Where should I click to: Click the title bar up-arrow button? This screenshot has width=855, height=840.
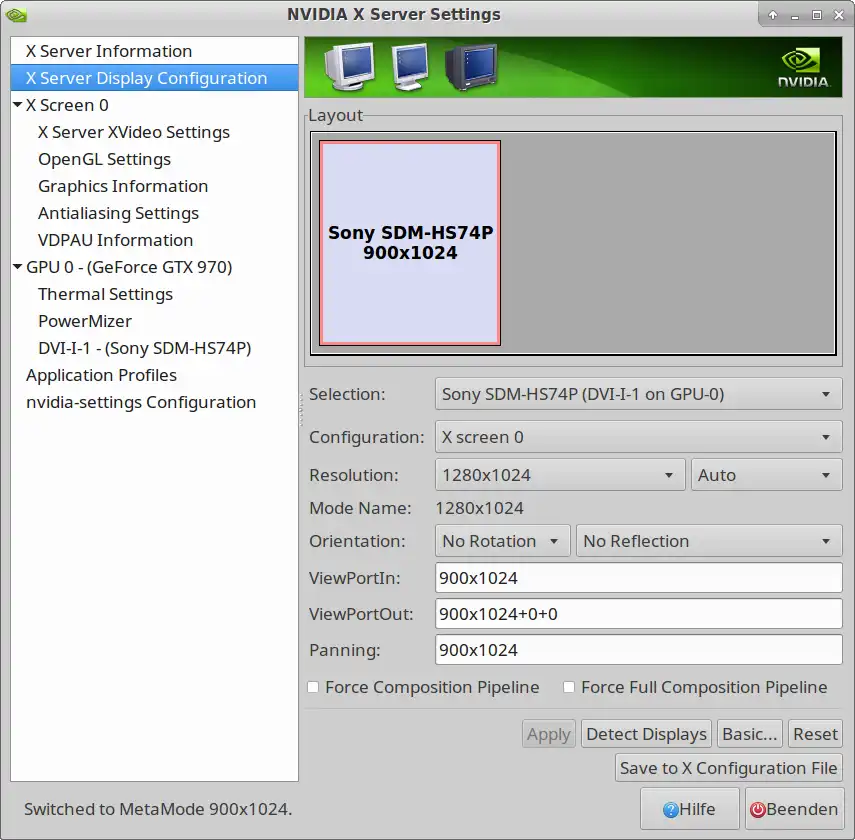coord(773,15)
